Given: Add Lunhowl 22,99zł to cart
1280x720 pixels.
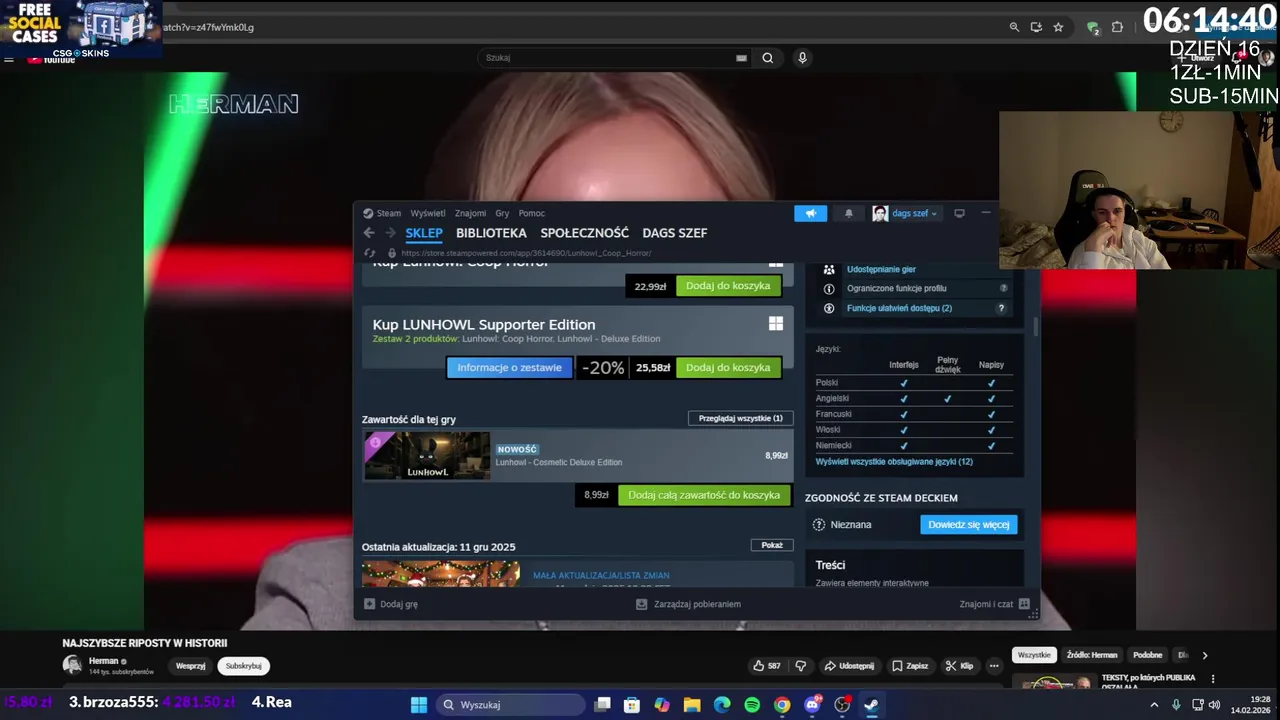Looking at the screenshot, I should pos(728,286).
